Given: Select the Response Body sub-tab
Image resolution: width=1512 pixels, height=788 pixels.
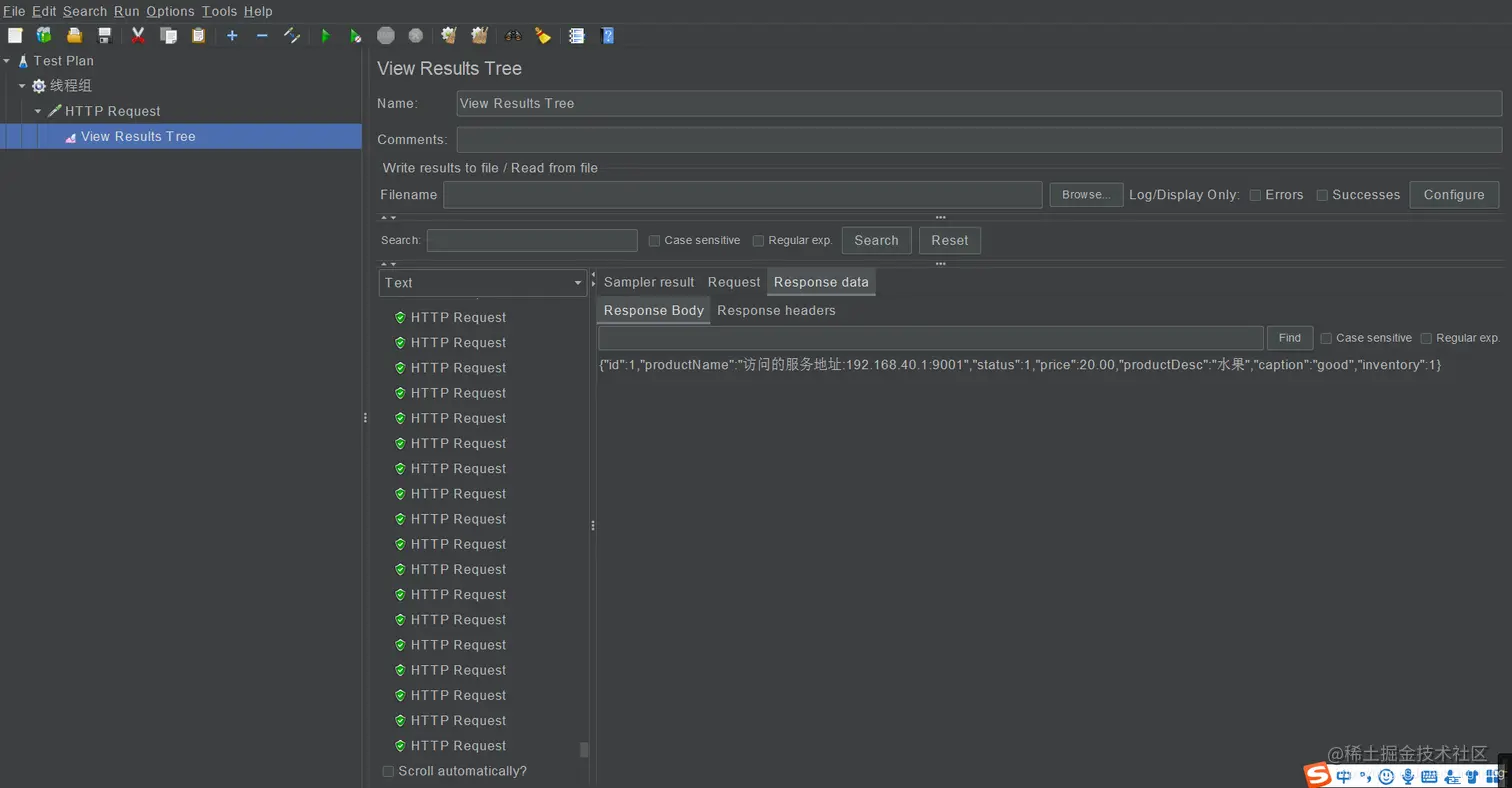Looking at the screenshot, I should [654, 310].
